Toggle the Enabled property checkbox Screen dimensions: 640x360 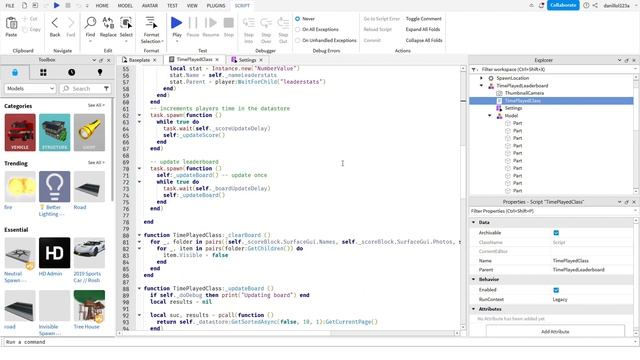coord(556,290)
